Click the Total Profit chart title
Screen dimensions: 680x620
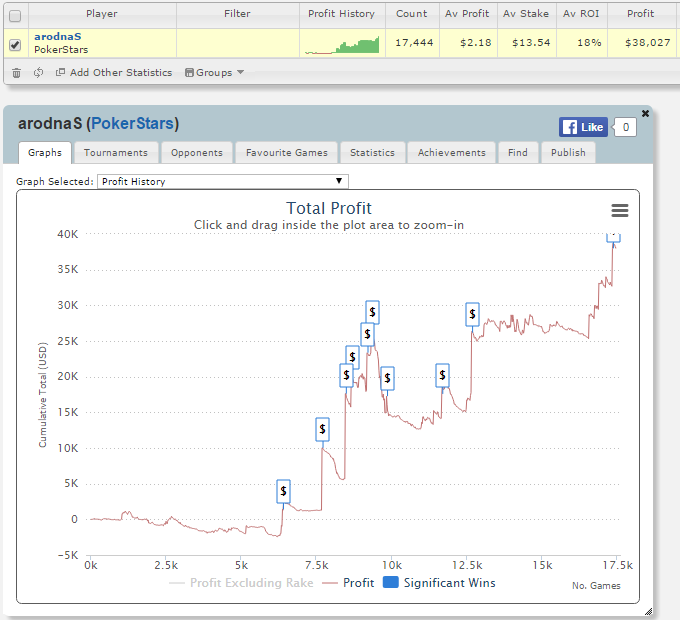[x=329, y=209]
